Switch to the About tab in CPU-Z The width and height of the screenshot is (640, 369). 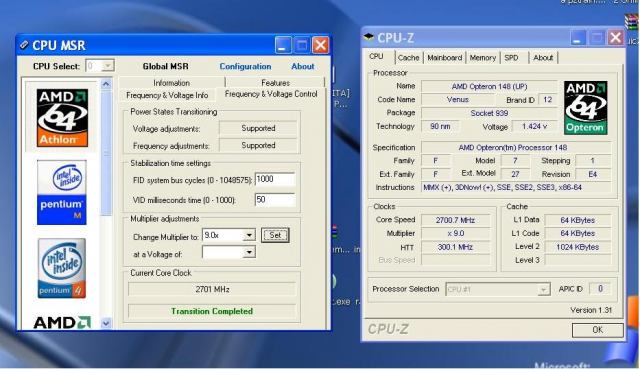tap(543, 58)
